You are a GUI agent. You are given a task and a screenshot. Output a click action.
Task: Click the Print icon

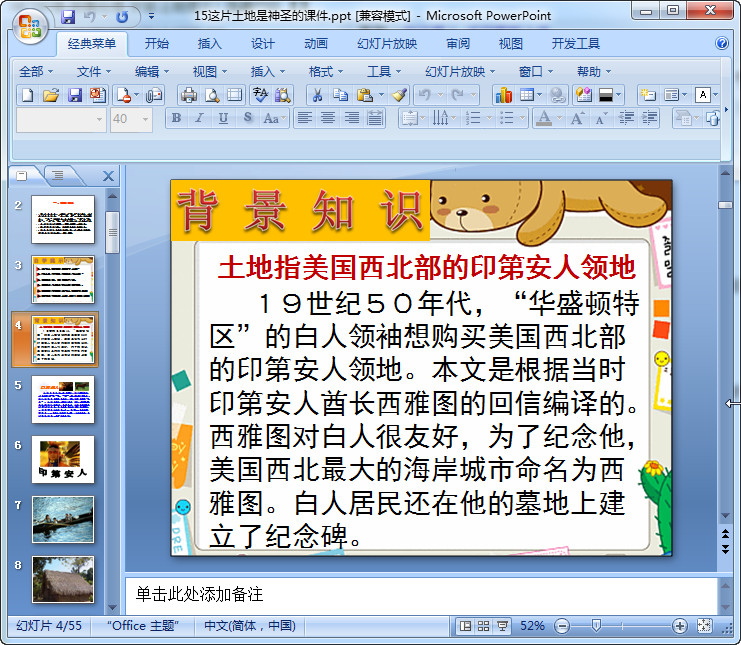click(189, 95)
